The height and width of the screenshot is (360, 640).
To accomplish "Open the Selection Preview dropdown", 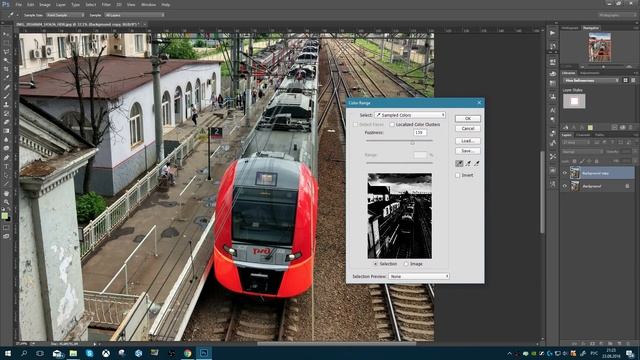I will (419, 276).
